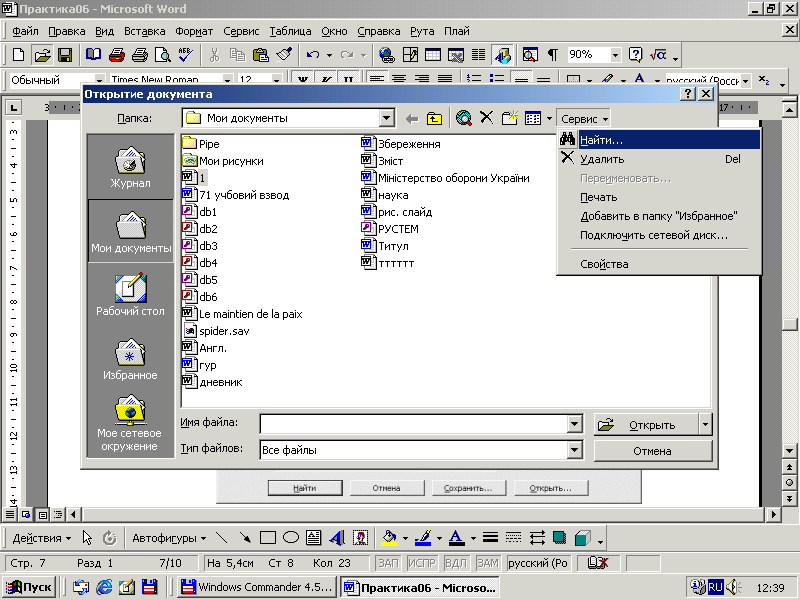This screenshot has height=600, width=800.
Task: Click the Open folder toolbar icon
Action: 42,55
